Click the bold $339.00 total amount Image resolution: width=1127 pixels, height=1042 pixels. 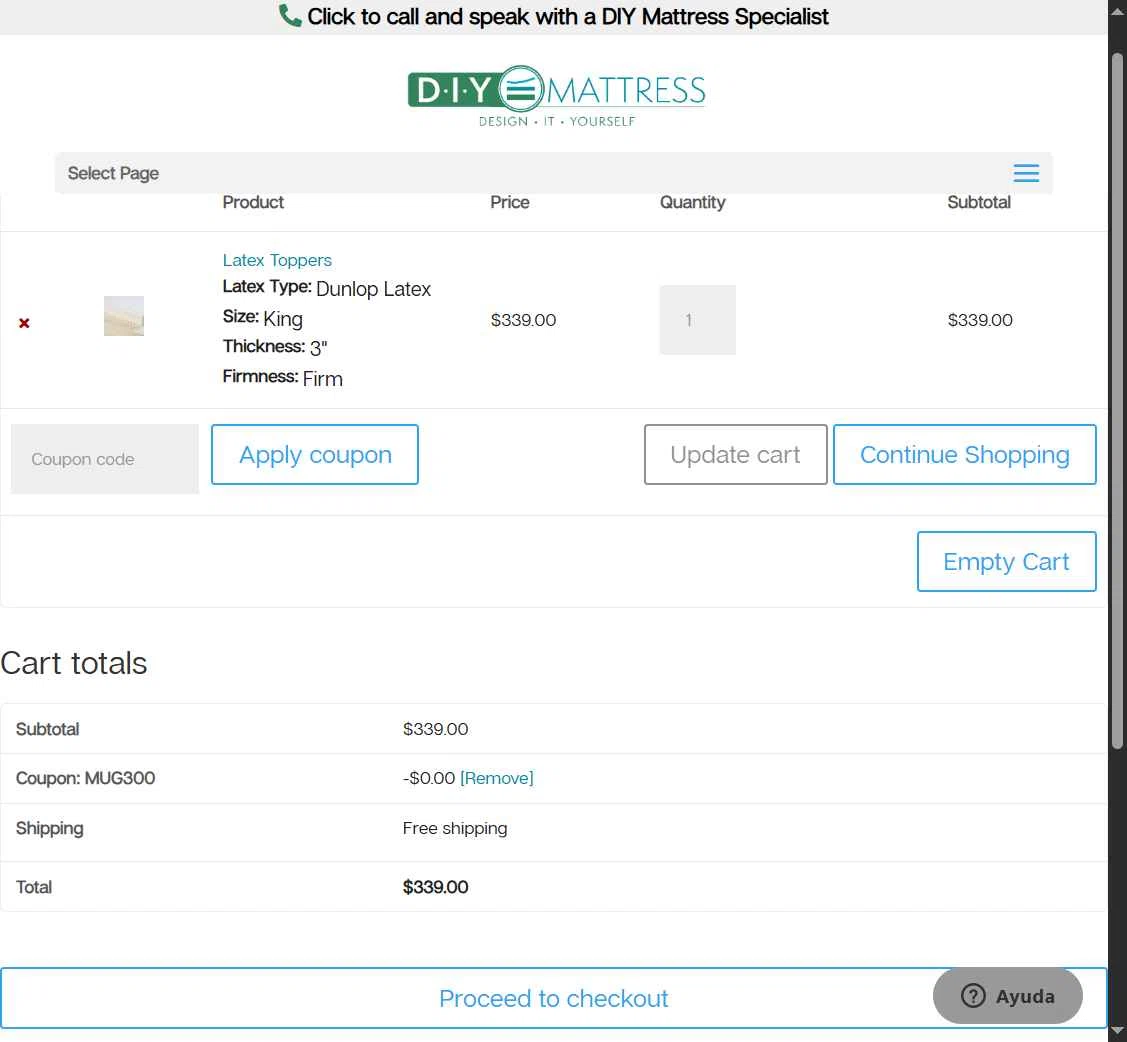point(436,887)
